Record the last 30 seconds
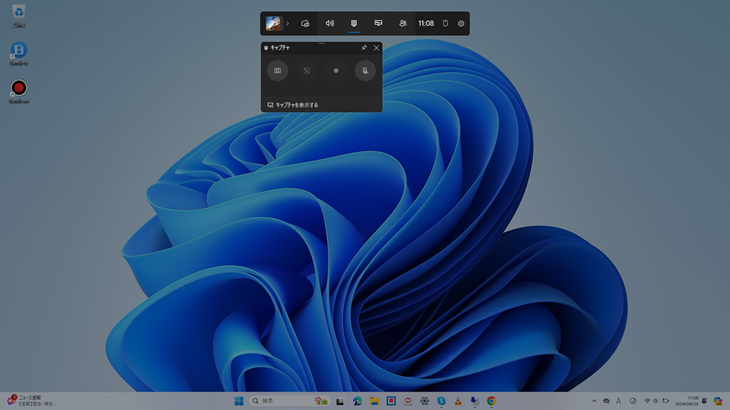730x410 pixels. [306, 71]
